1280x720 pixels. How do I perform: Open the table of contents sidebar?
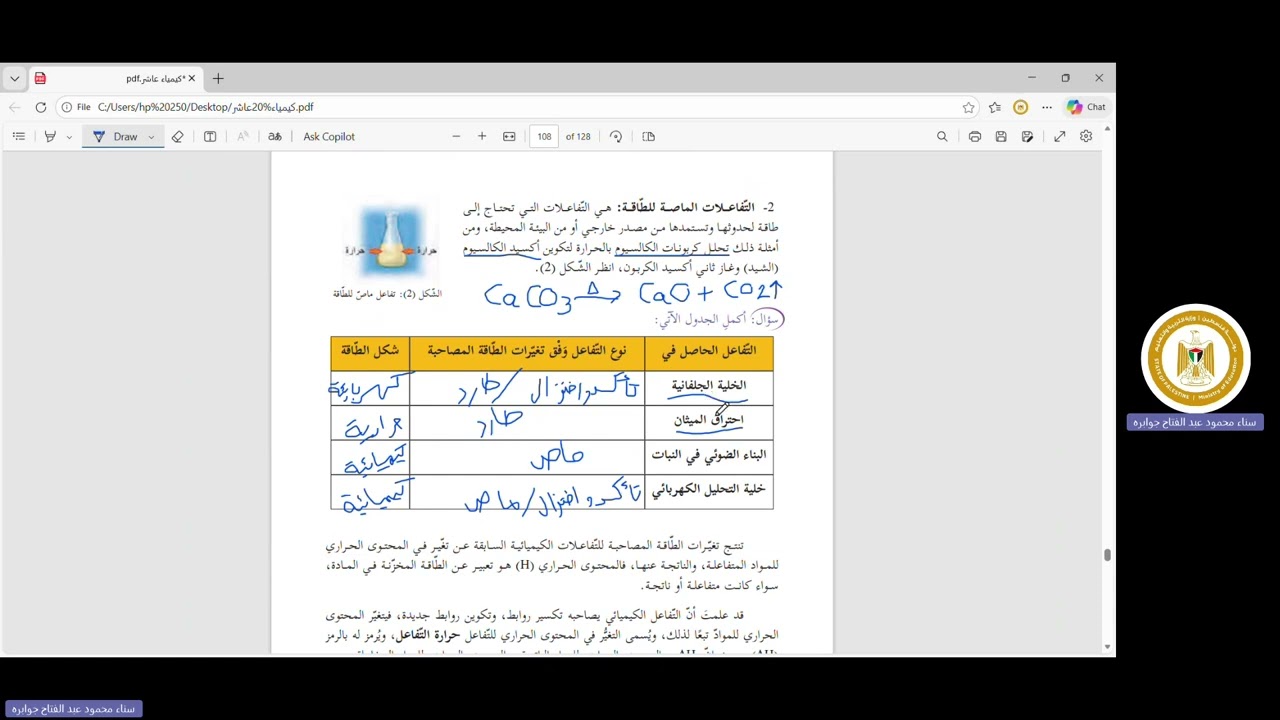18,137
